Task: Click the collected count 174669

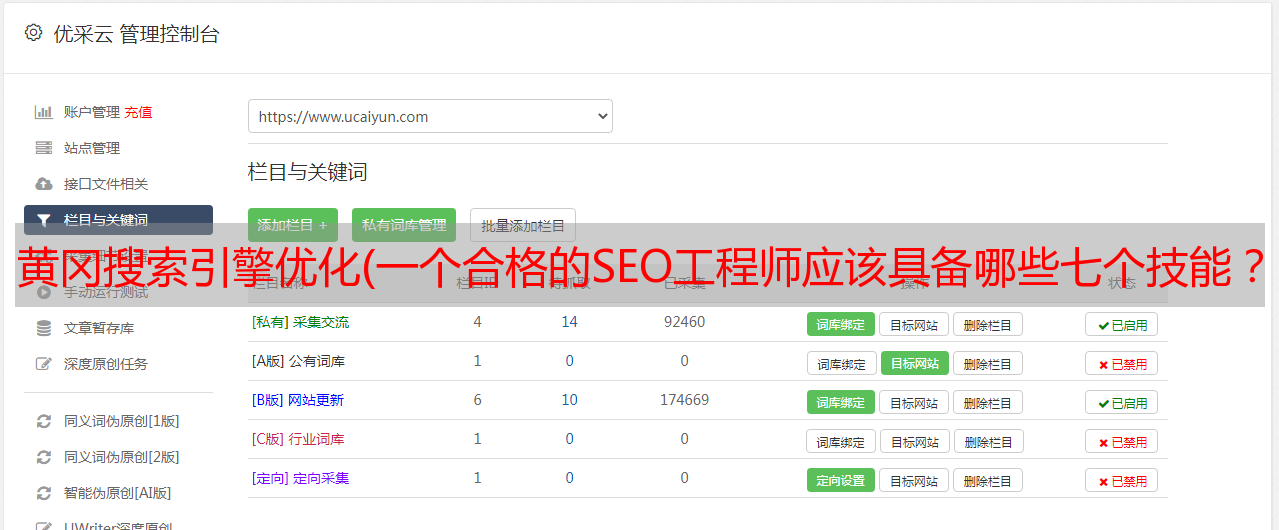Action: coord(684,400)
